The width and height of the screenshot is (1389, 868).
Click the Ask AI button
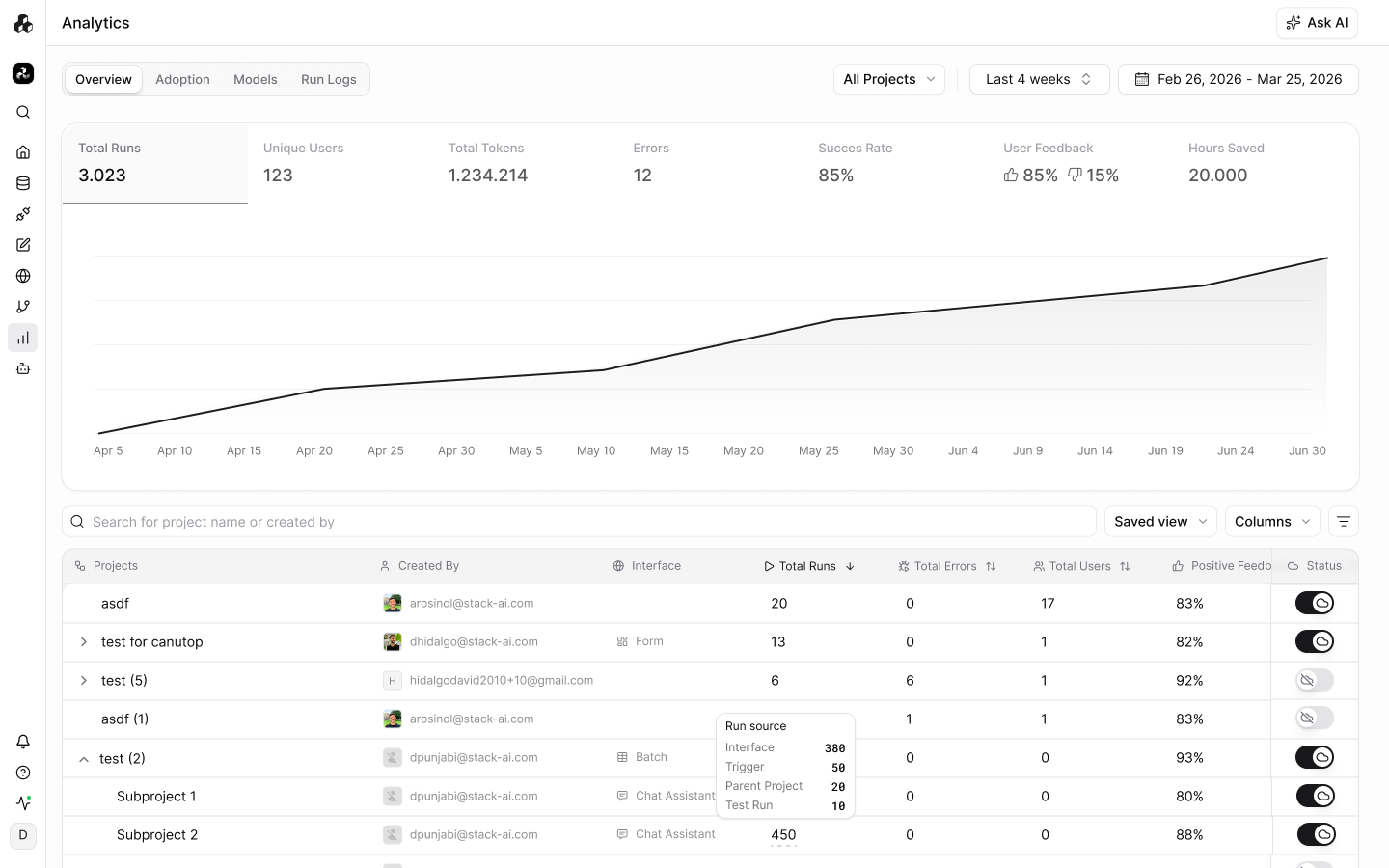coord(1317,23)
